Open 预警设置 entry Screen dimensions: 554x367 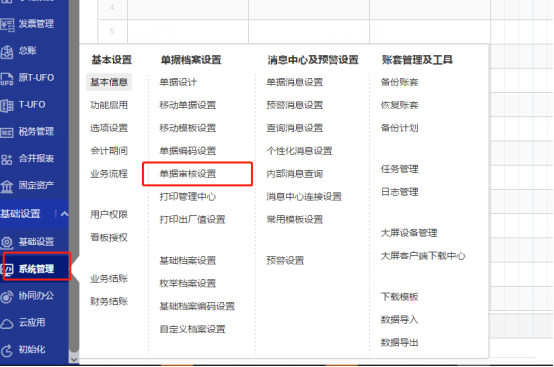[x=285, y=261]
